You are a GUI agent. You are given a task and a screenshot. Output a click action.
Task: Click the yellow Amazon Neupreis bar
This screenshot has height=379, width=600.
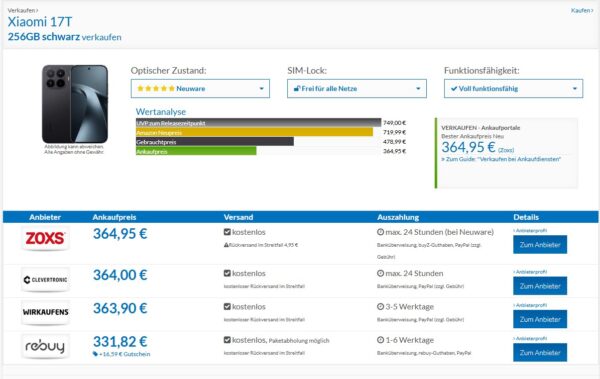point(254,132)
